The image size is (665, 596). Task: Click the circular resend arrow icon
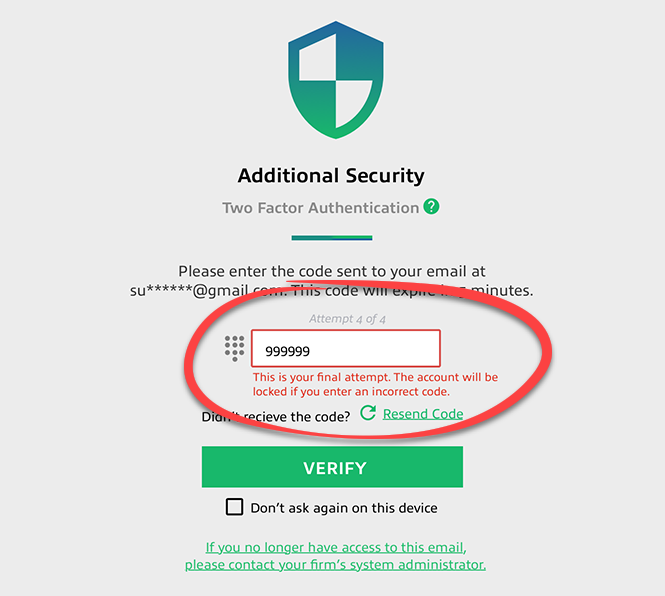tap(368, 413)
